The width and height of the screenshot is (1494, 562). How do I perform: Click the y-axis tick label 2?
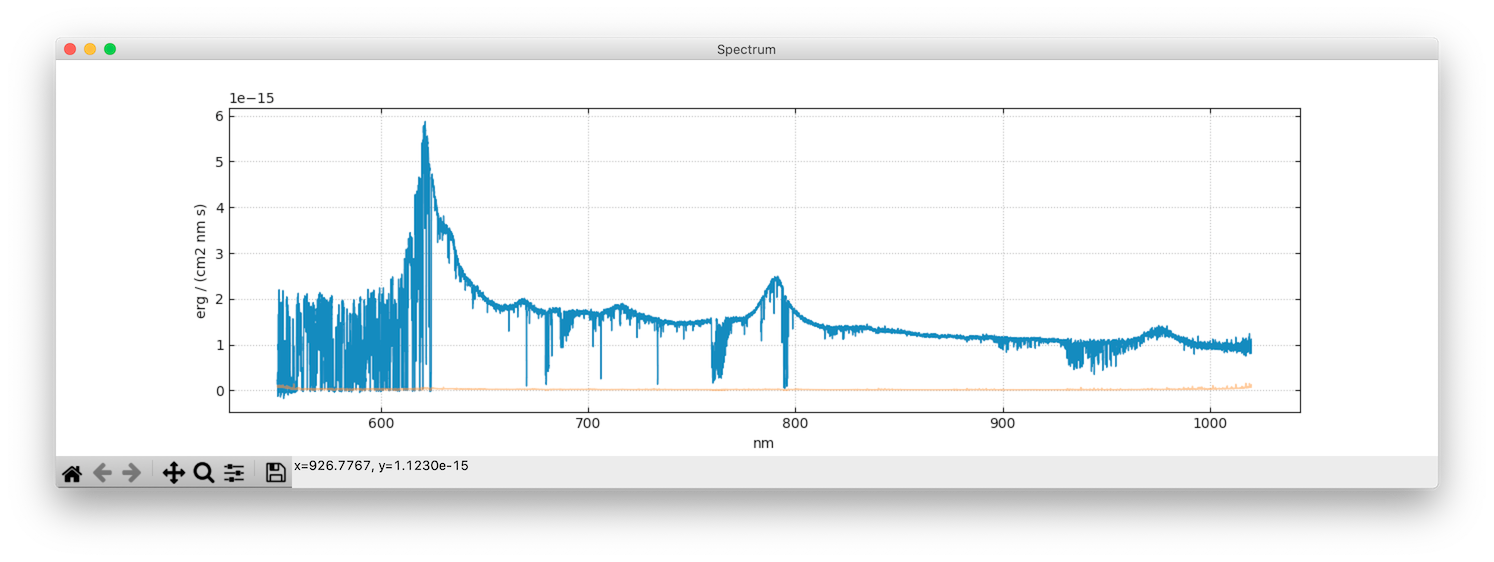click(x=218, y=299)
